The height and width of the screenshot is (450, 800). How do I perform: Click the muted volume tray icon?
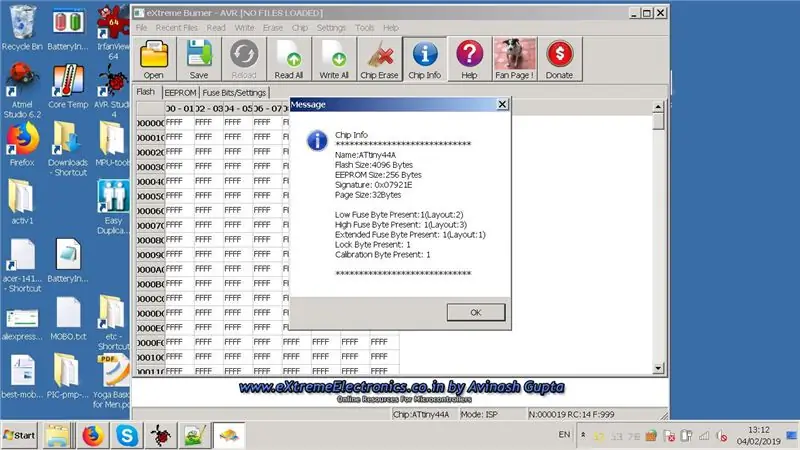[721, 436]
